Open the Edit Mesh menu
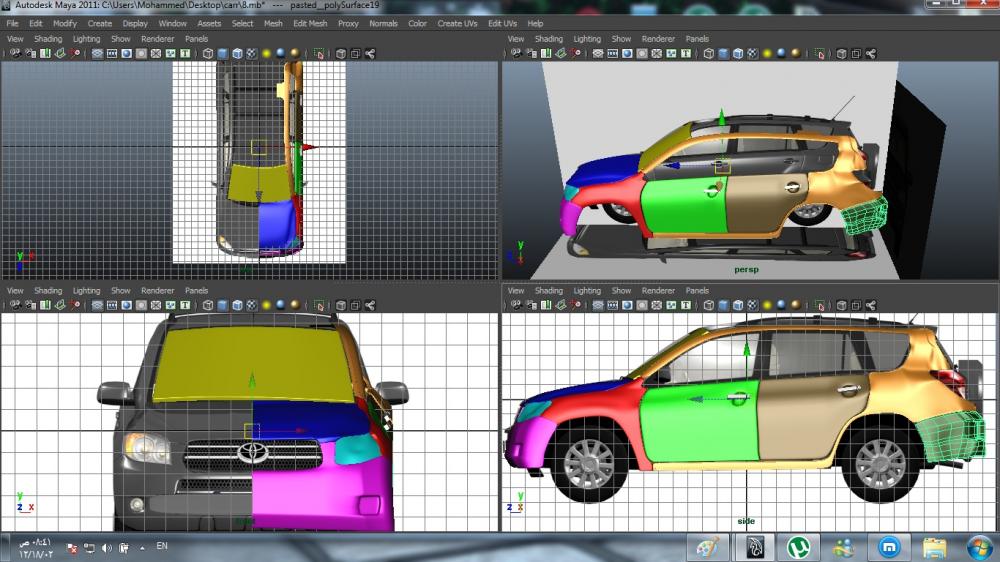Image resolution: width=1000 pixels, height=562 pixels. (310, 23)
